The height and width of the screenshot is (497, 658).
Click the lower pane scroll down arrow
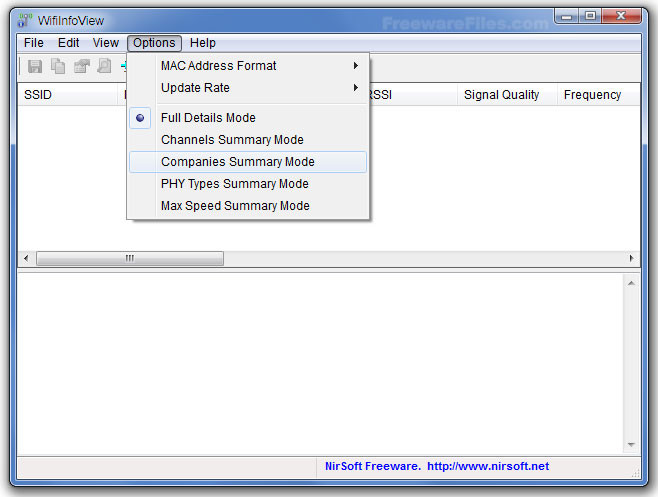click(x=631, y=445)
